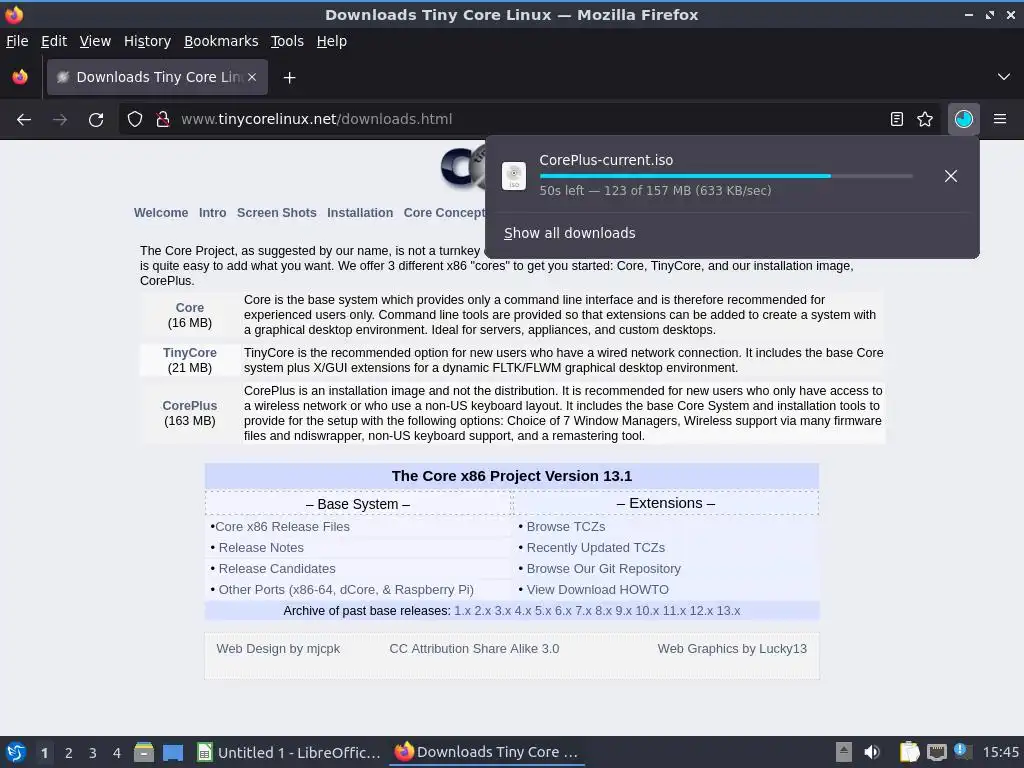Download the TinyCore (21 MB) image
Viewport: 1024px width, 768px height.
pyautogui.click(x=189, y=353)
